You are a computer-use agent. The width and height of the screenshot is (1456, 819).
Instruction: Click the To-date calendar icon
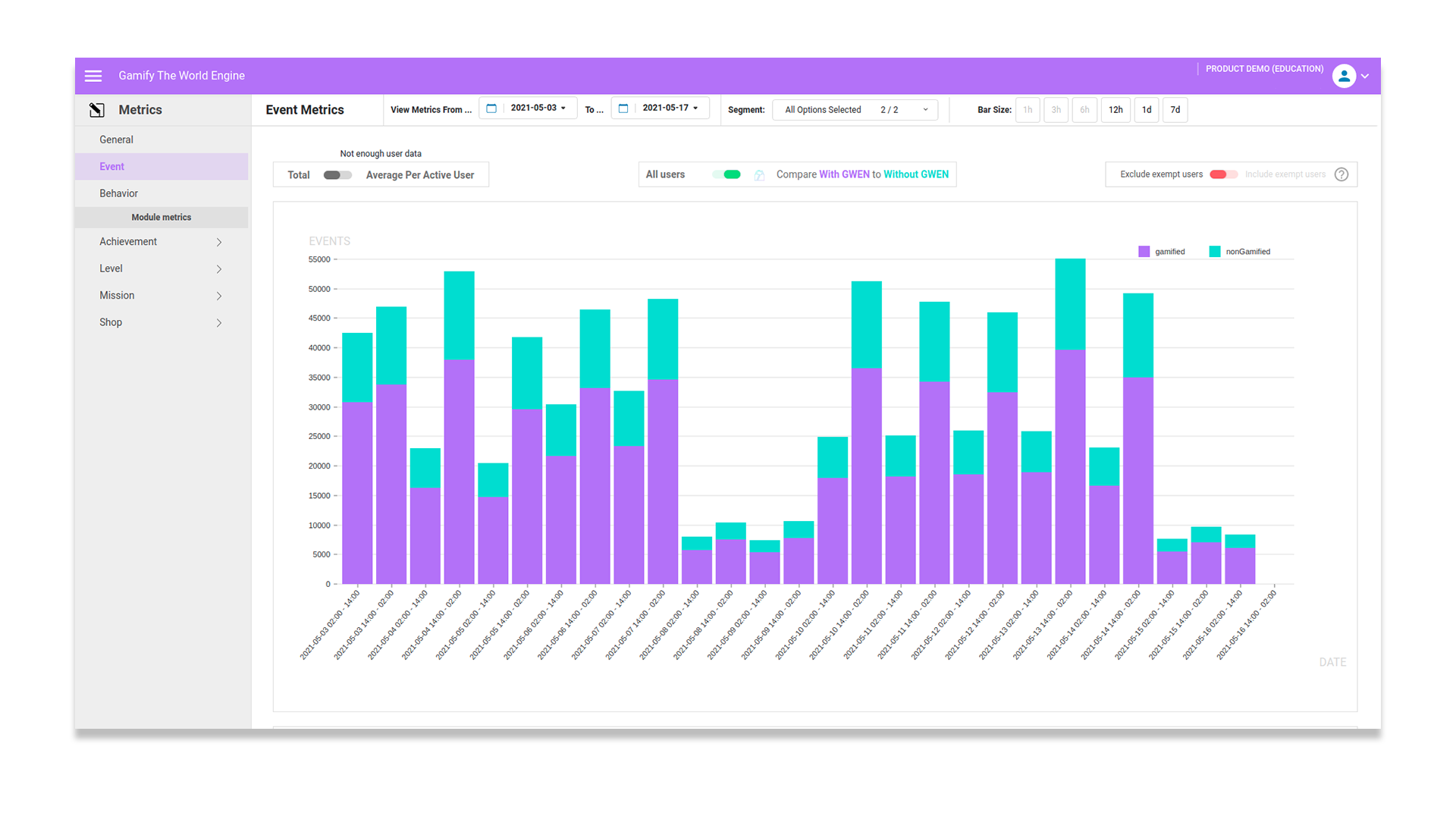[623, 108]
